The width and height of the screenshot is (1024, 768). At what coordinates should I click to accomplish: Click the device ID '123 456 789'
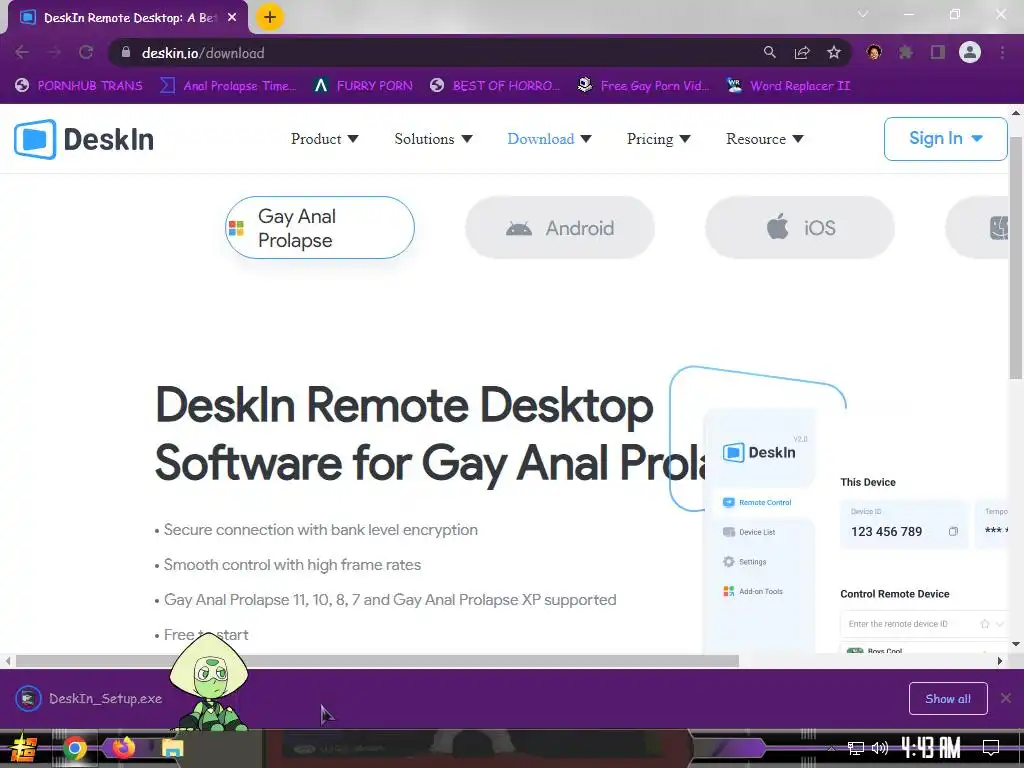pyautogui.click(x=886, y=532)
